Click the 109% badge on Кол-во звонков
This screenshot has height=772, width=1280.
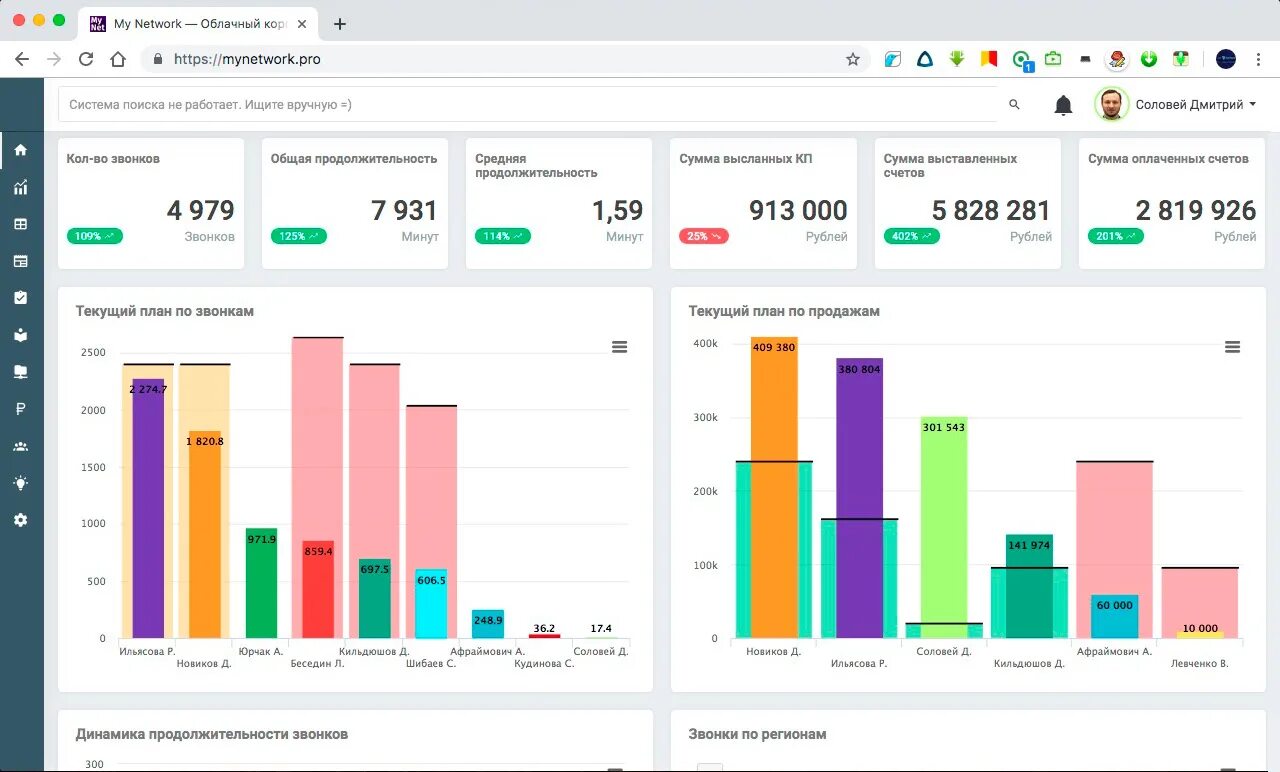click(x=95, y=236)
